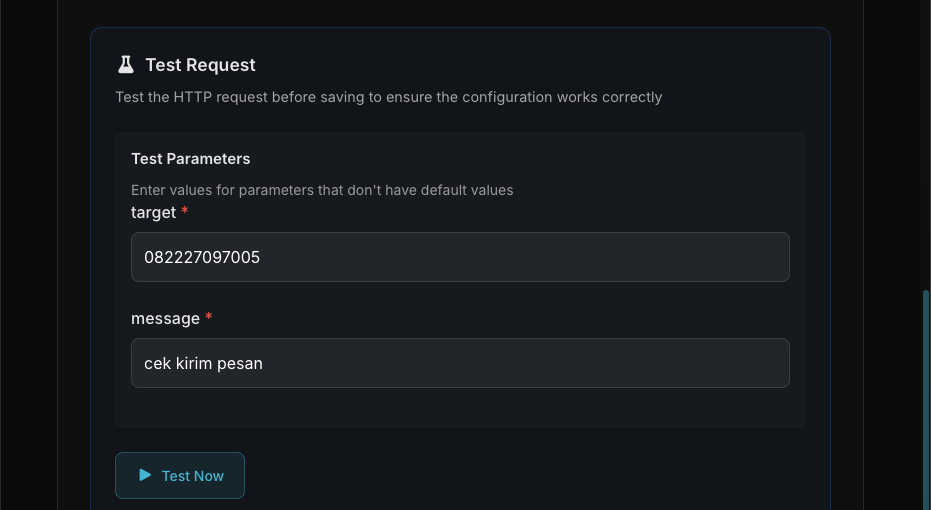931x510 pixels.
Task: Click the "Enter values for parameters" hint text
Action: point(322,190)
